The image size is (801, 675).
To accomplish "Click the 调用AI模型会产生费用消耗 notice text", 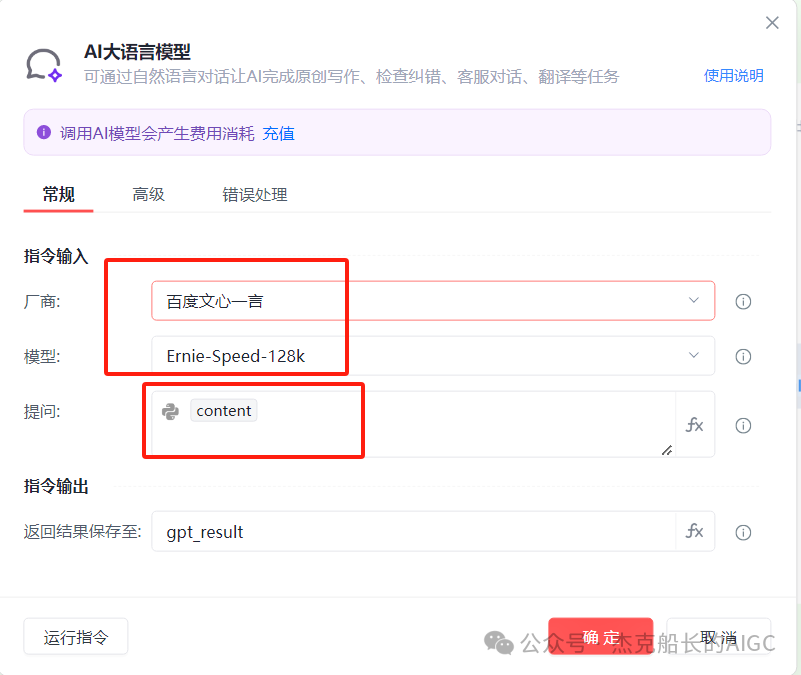I will pyautogui.click(x=157, y=133).
